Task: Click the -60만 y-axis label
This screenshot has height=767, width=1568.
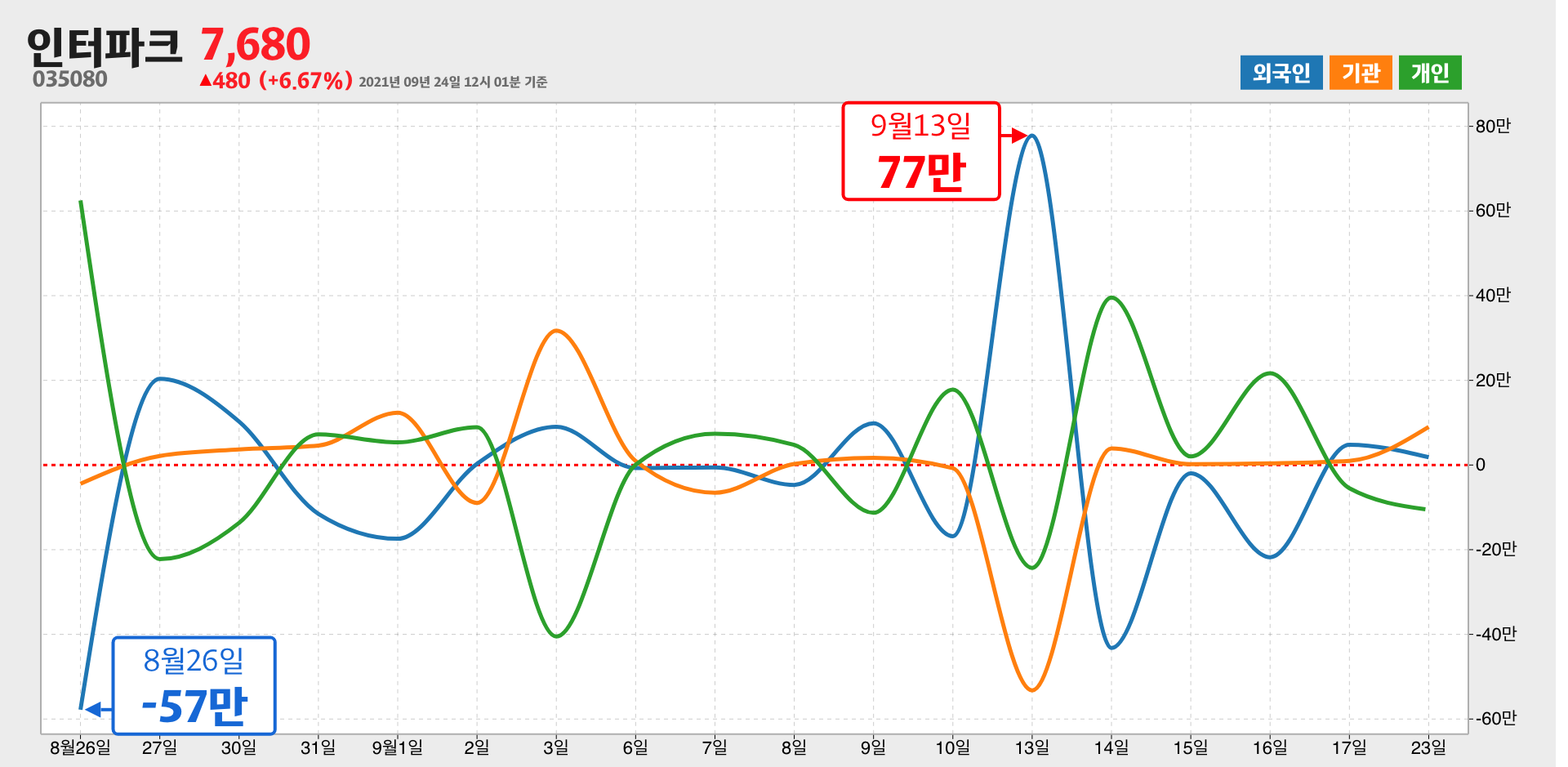Action: click(x=1495, y=719)
